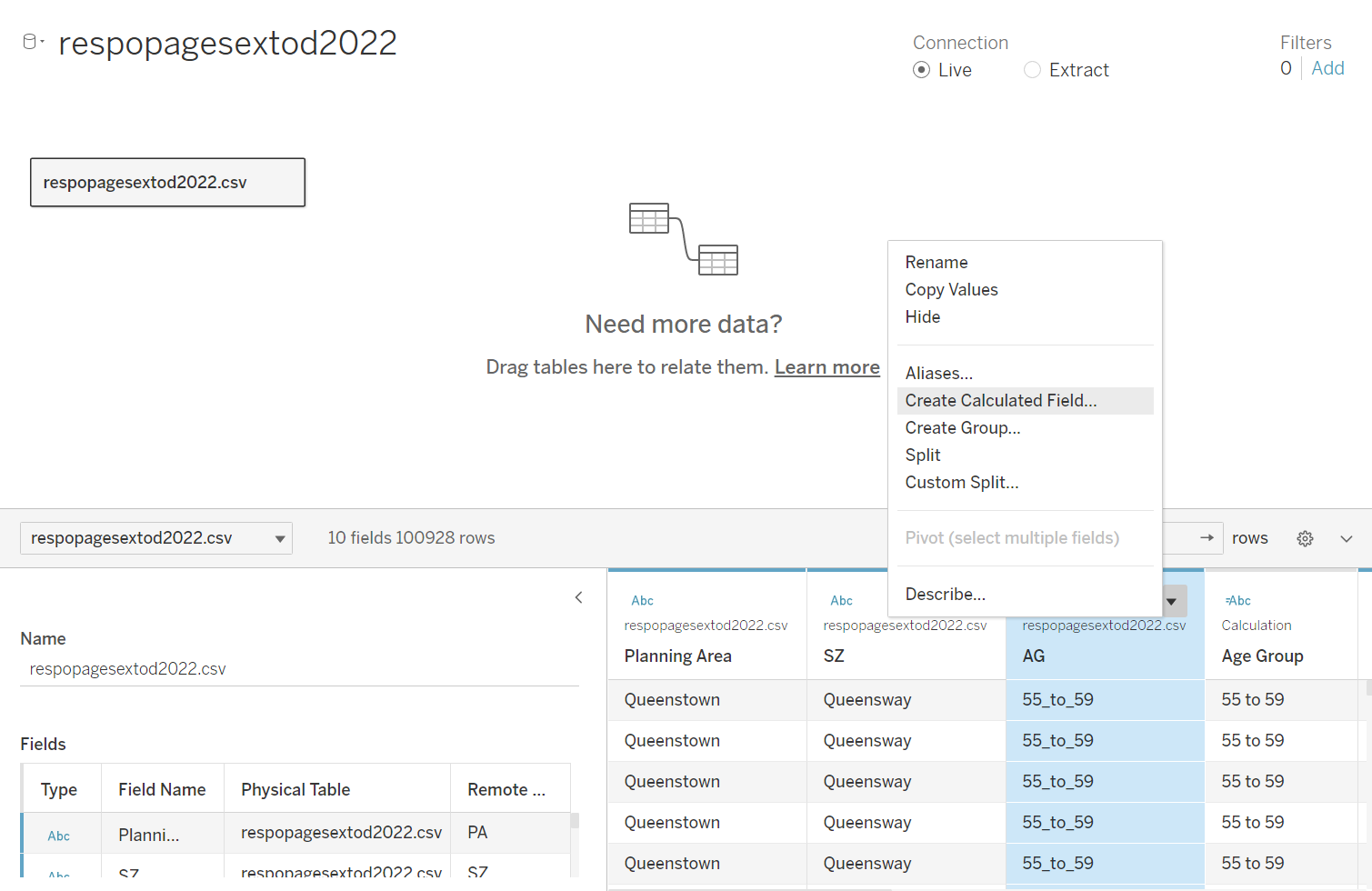
Task: Open the AG column dropdown arrow
Action: [x=1171, y=601]
